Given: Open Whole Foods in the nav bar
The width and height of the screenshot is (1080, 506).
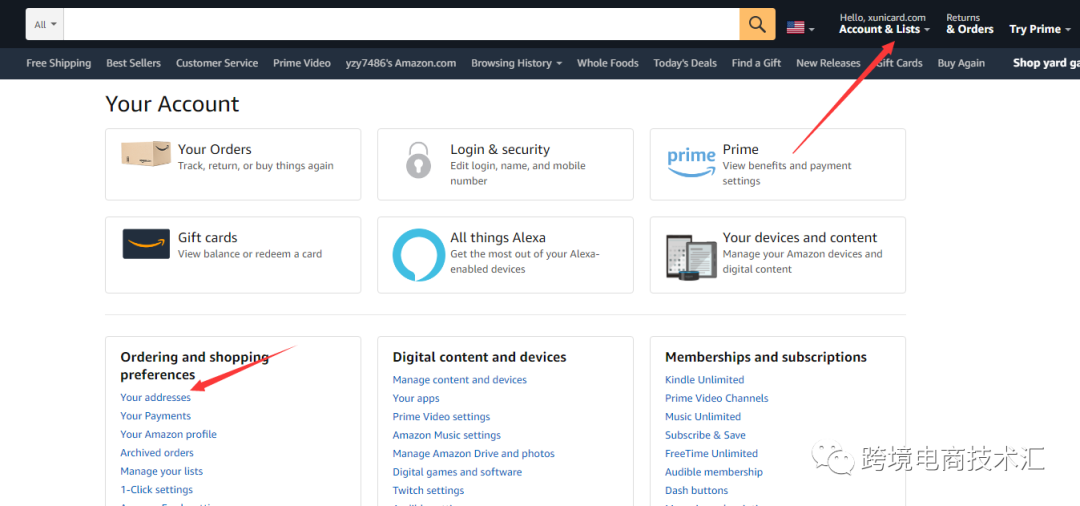Looking at the screenshot, I should (x=608, y=63).
